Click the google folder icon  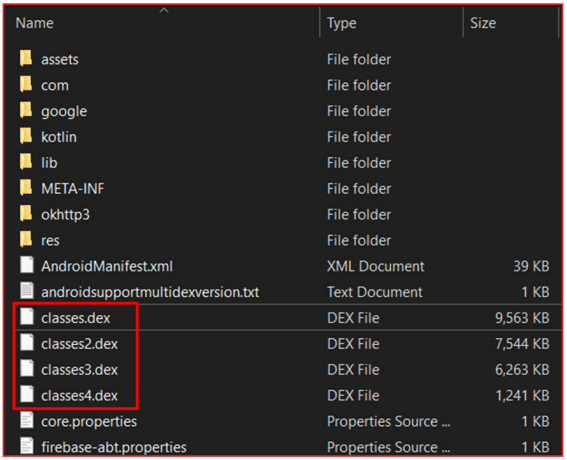point(26,111)
